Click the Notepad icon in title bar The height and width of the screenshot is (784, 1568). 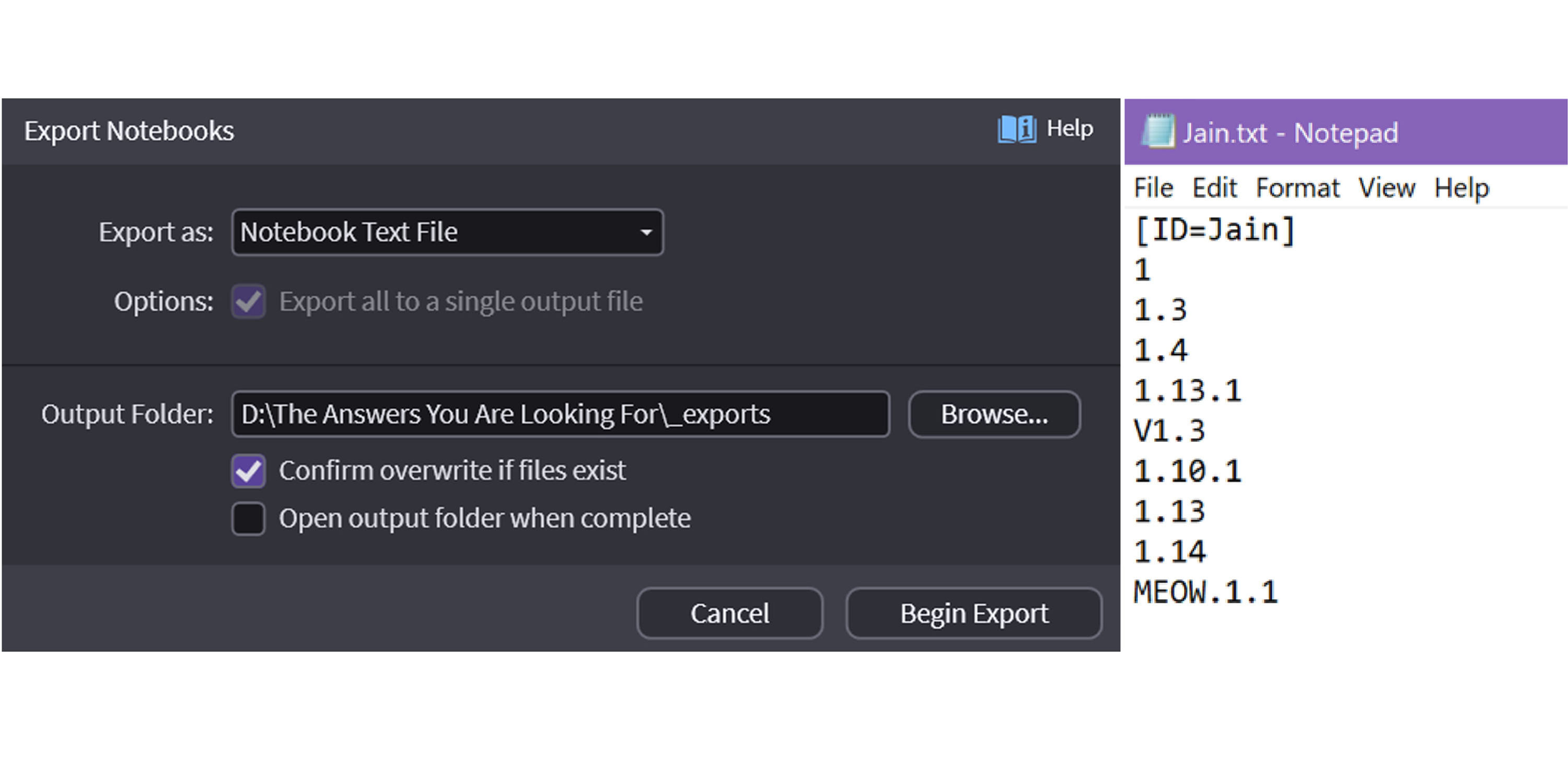(1159, 132)
